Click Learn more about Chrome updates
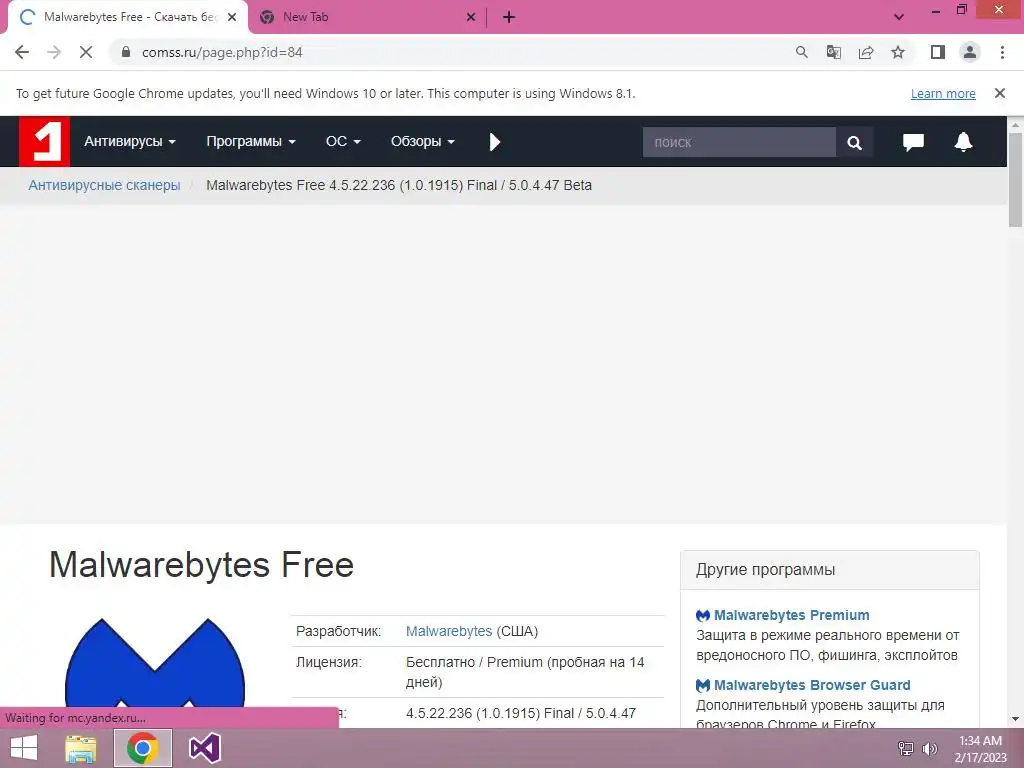 943,93
